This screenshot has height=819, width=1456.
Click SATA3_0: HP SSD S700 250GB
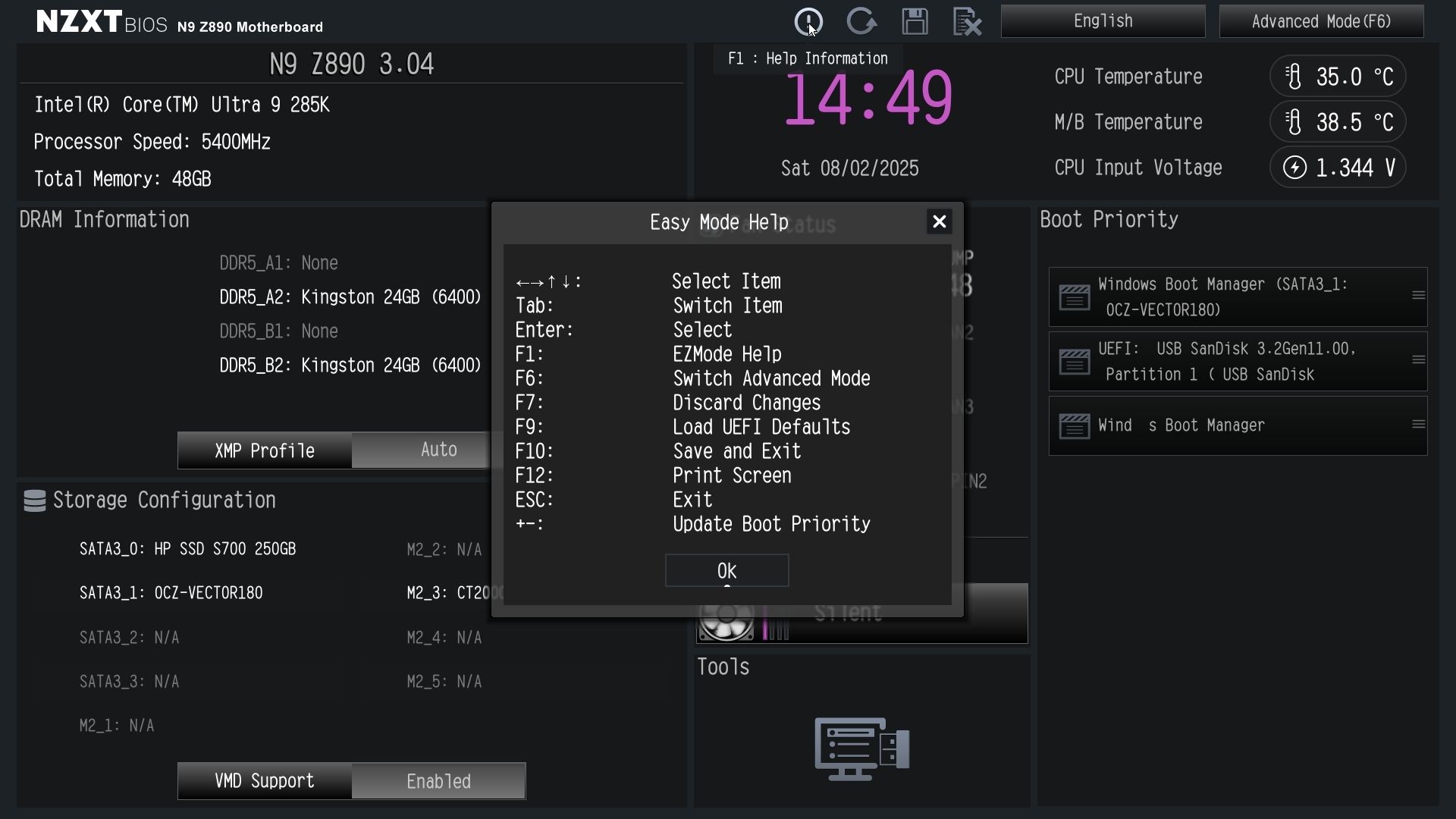(187, 549)
